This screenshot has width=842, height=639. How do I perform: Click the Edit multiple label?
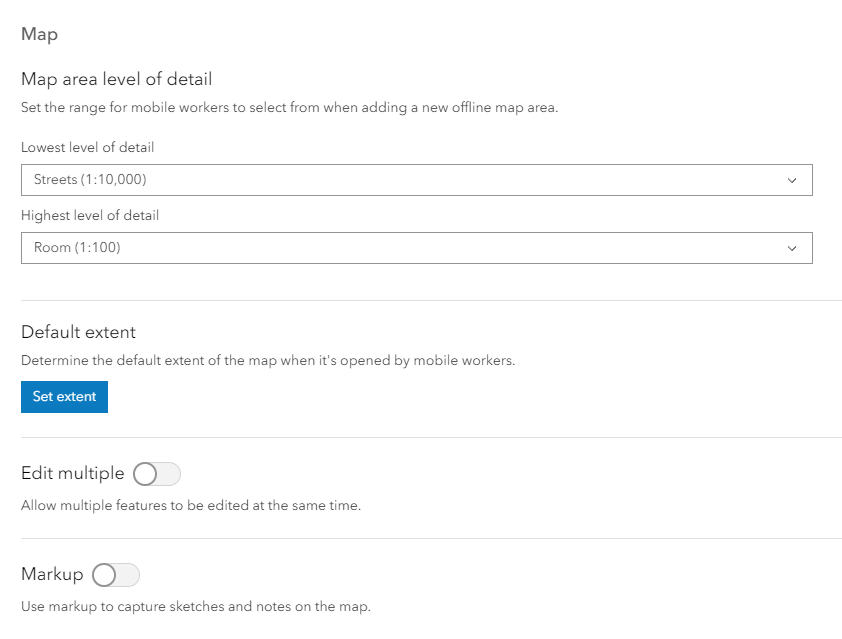pos(72,473)
